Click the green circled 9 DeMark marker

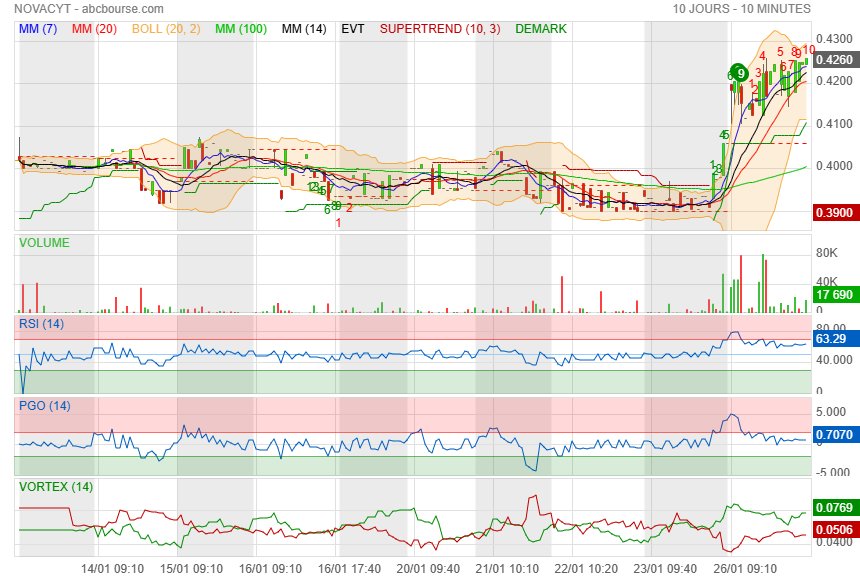(739, 73)
